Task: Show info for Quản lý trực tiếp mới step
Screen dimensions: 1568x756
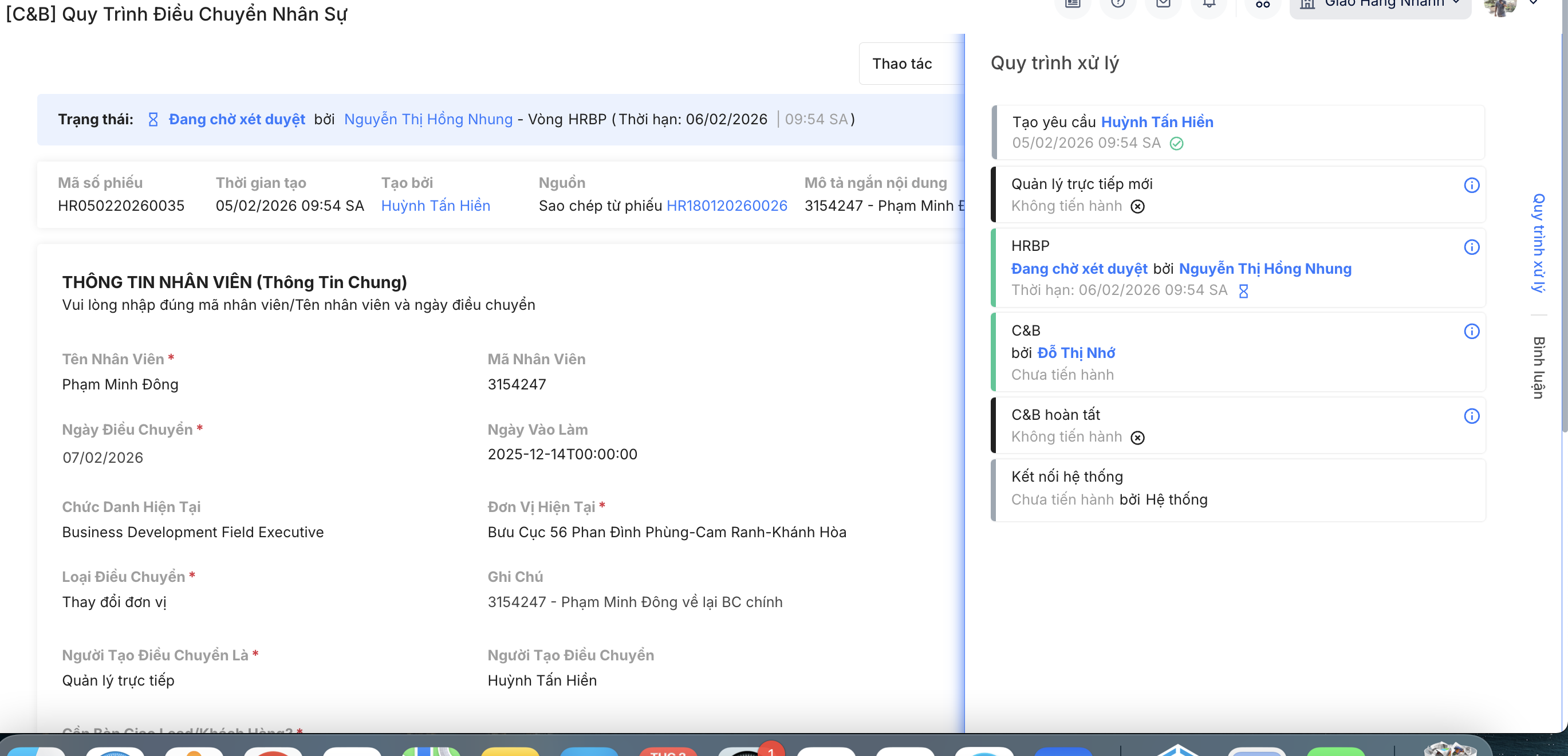Action: pos(1471,185)
